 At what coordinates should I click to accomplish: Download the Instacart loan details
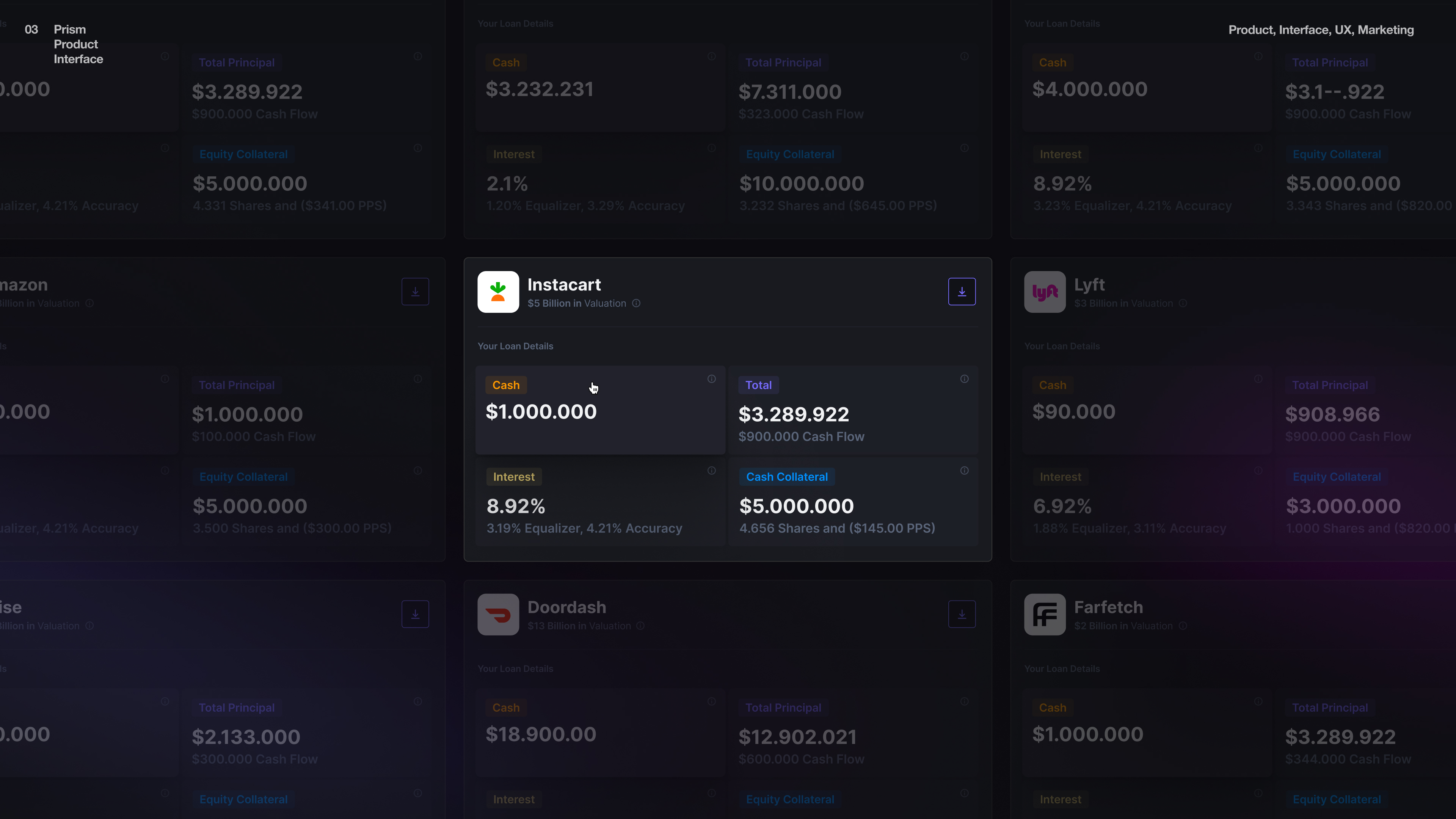(962, 292)
